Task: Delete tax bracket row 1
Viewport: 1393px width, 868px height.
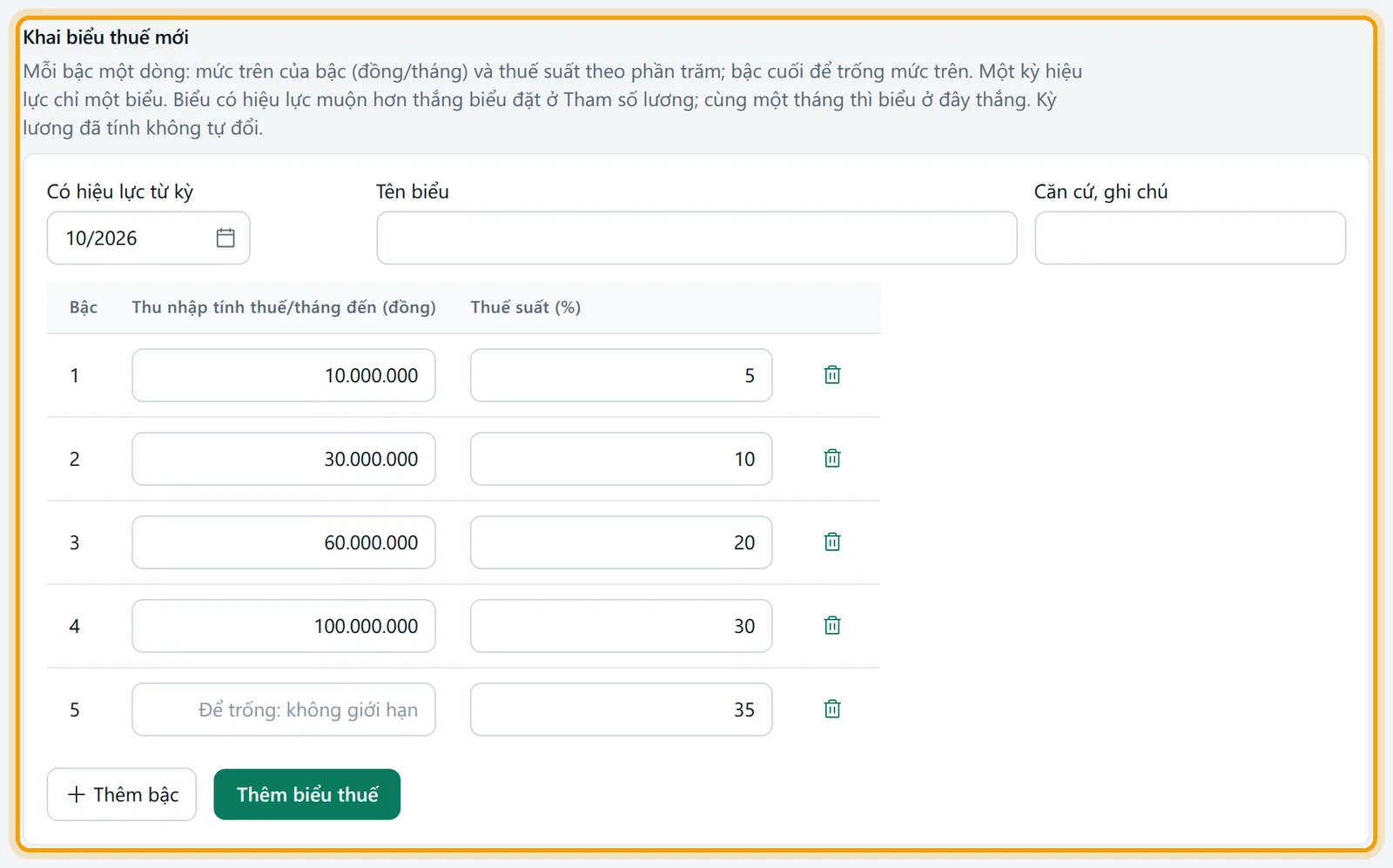Action: 832,375
